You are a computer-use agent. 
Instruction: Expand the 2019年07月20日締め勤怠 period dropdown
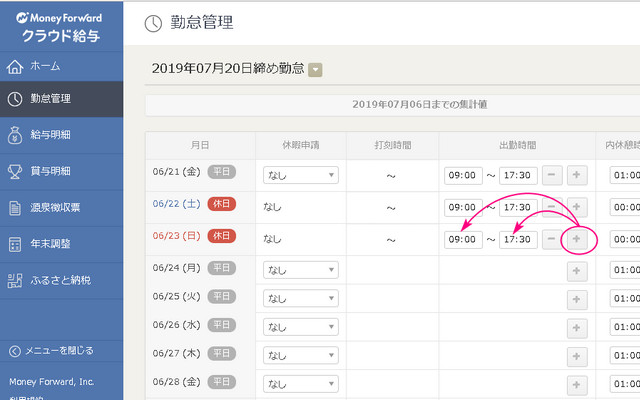pyautogui.click(x=315, y=70)
